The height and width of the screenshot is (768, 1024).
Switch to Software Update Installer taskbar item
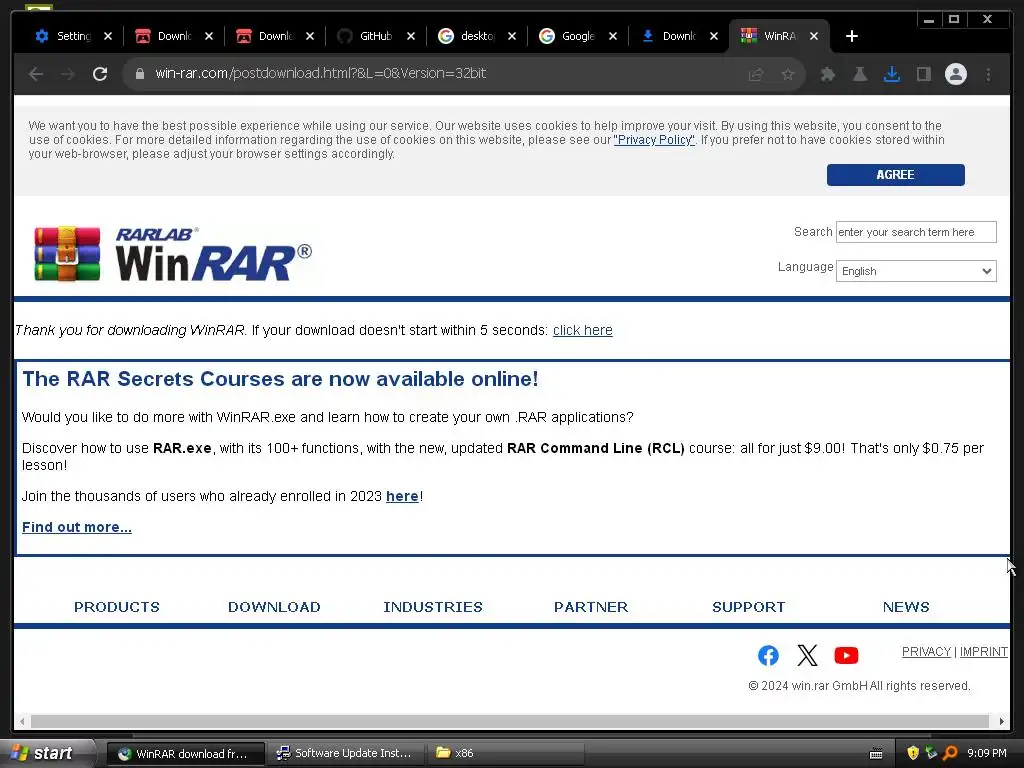tap(345, 753)
